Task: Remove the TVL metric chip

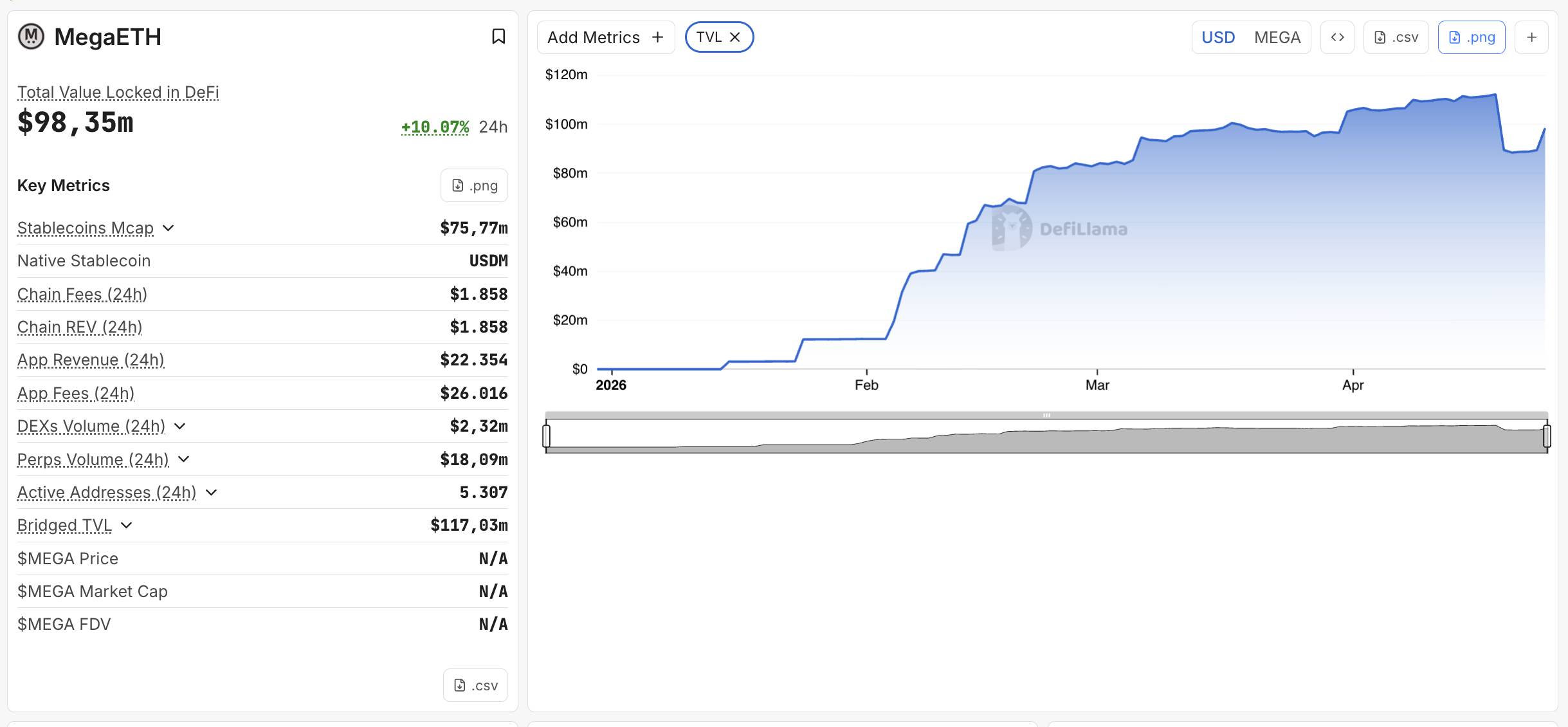Action: (735, 37)
